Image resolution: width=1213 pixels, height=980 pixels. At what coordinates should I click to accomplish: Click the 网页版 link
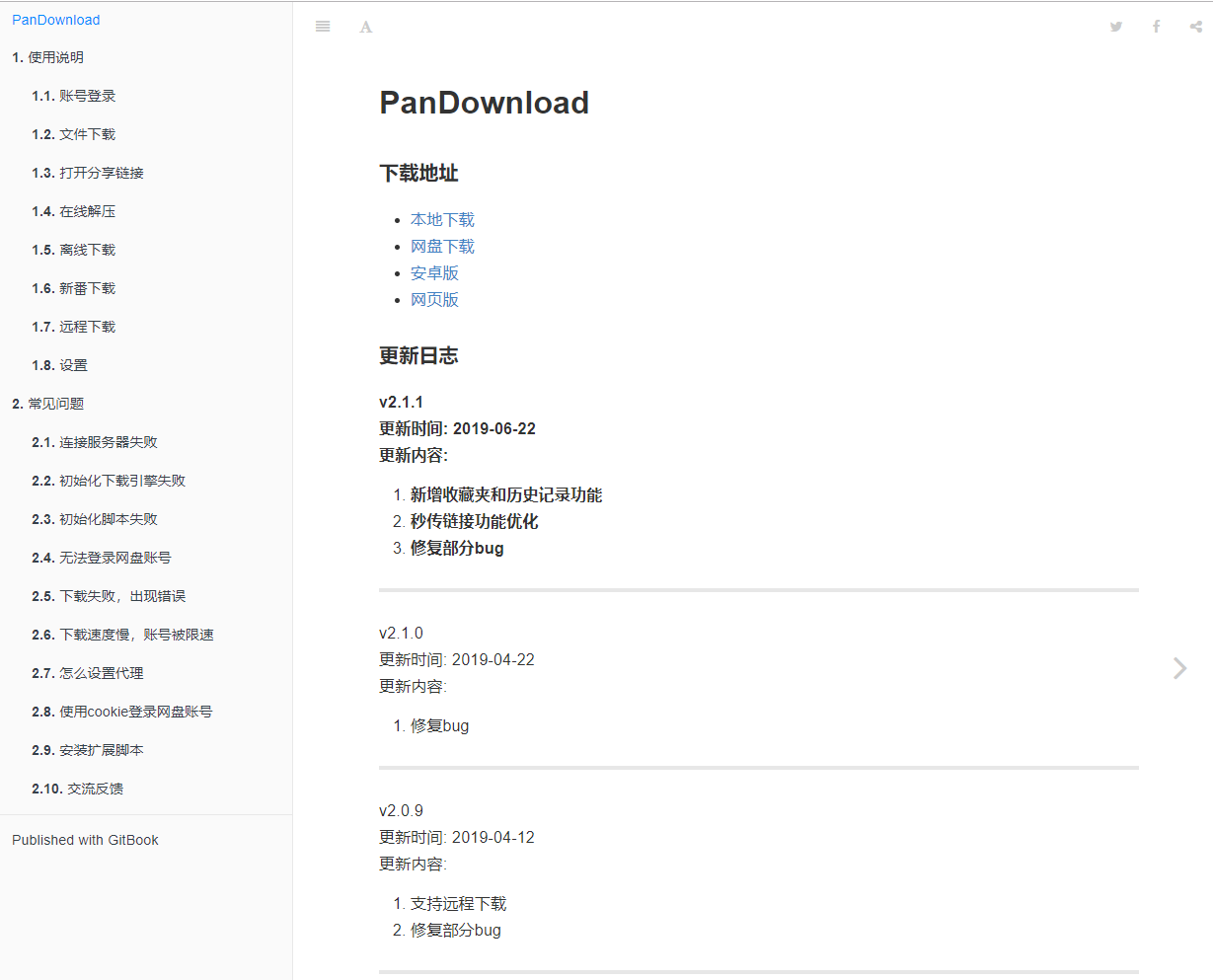click(x=434, y=299)
